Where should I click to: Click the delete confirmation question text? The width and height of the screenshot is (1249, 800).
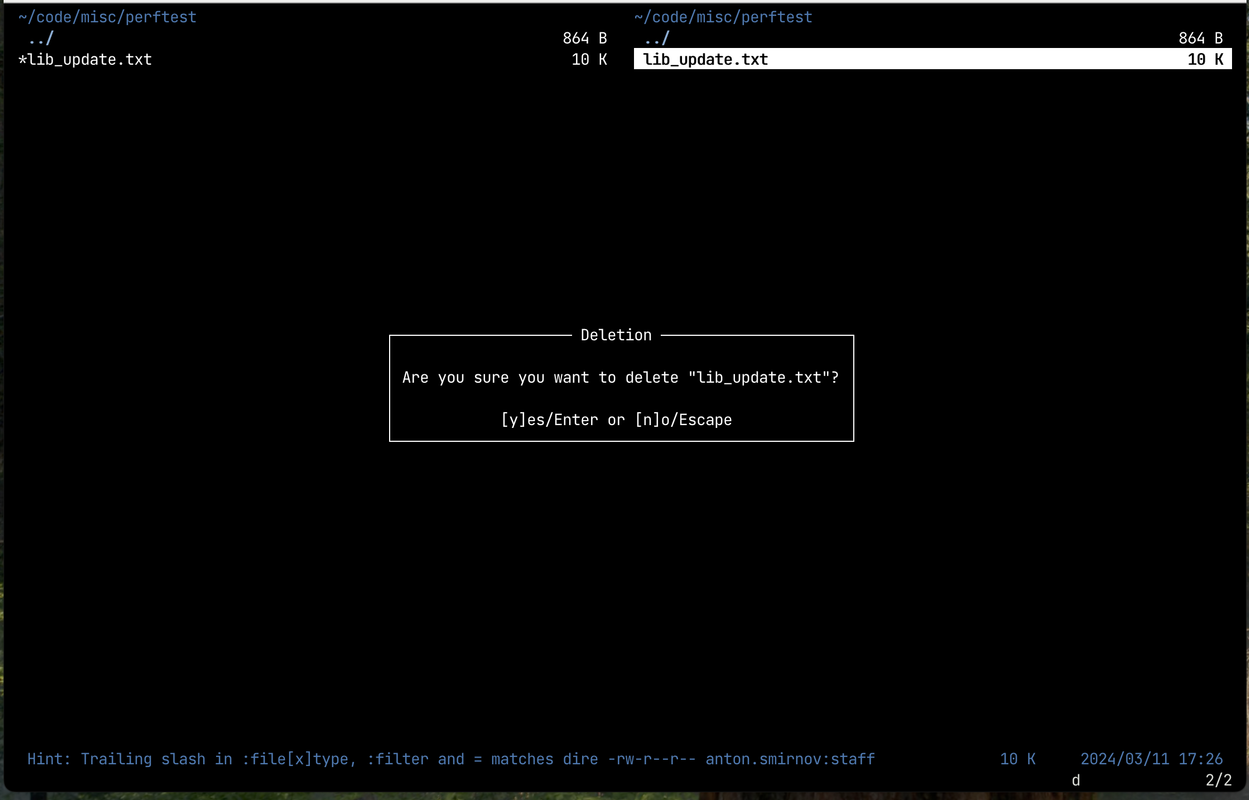(620, 378)
